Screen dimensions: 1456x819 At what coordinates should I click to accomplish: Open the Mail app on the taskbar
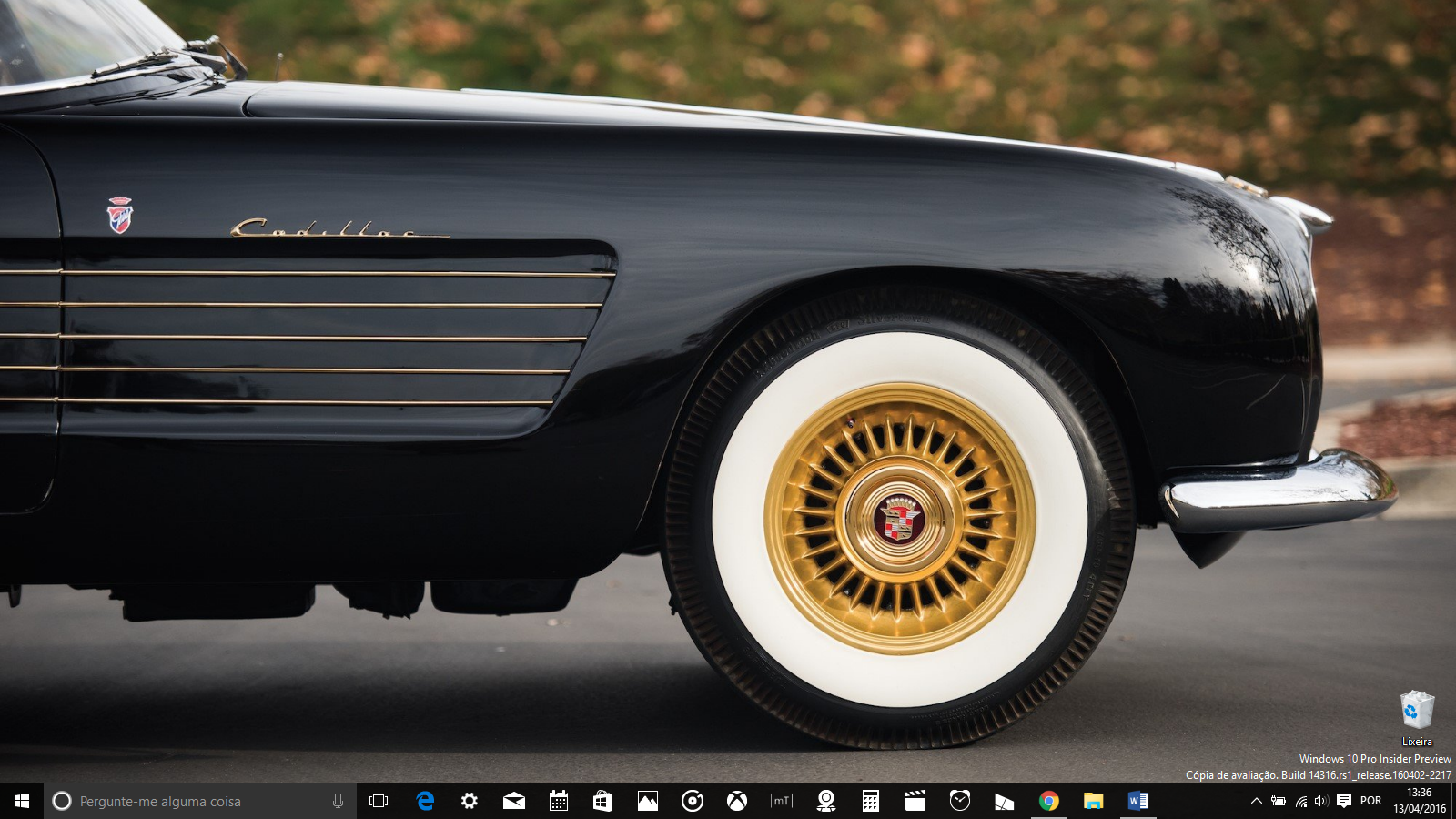513,801
